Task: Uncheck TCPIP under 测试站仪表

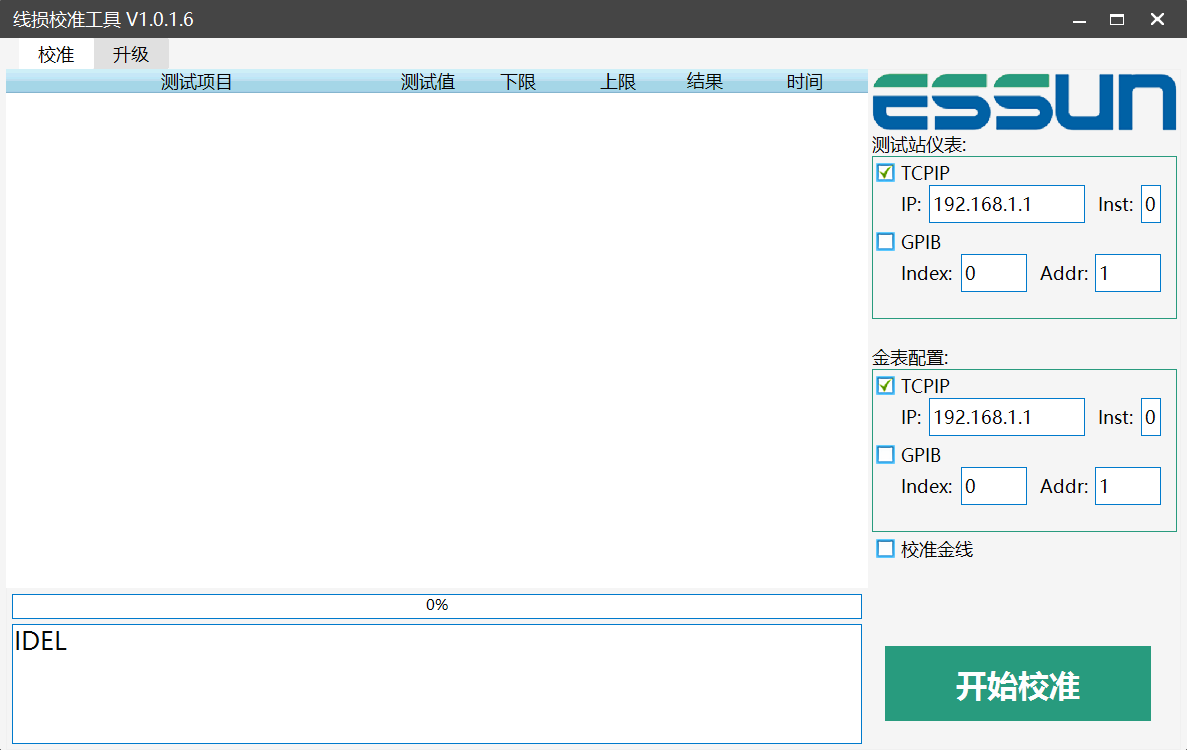Action: [886, 173]
